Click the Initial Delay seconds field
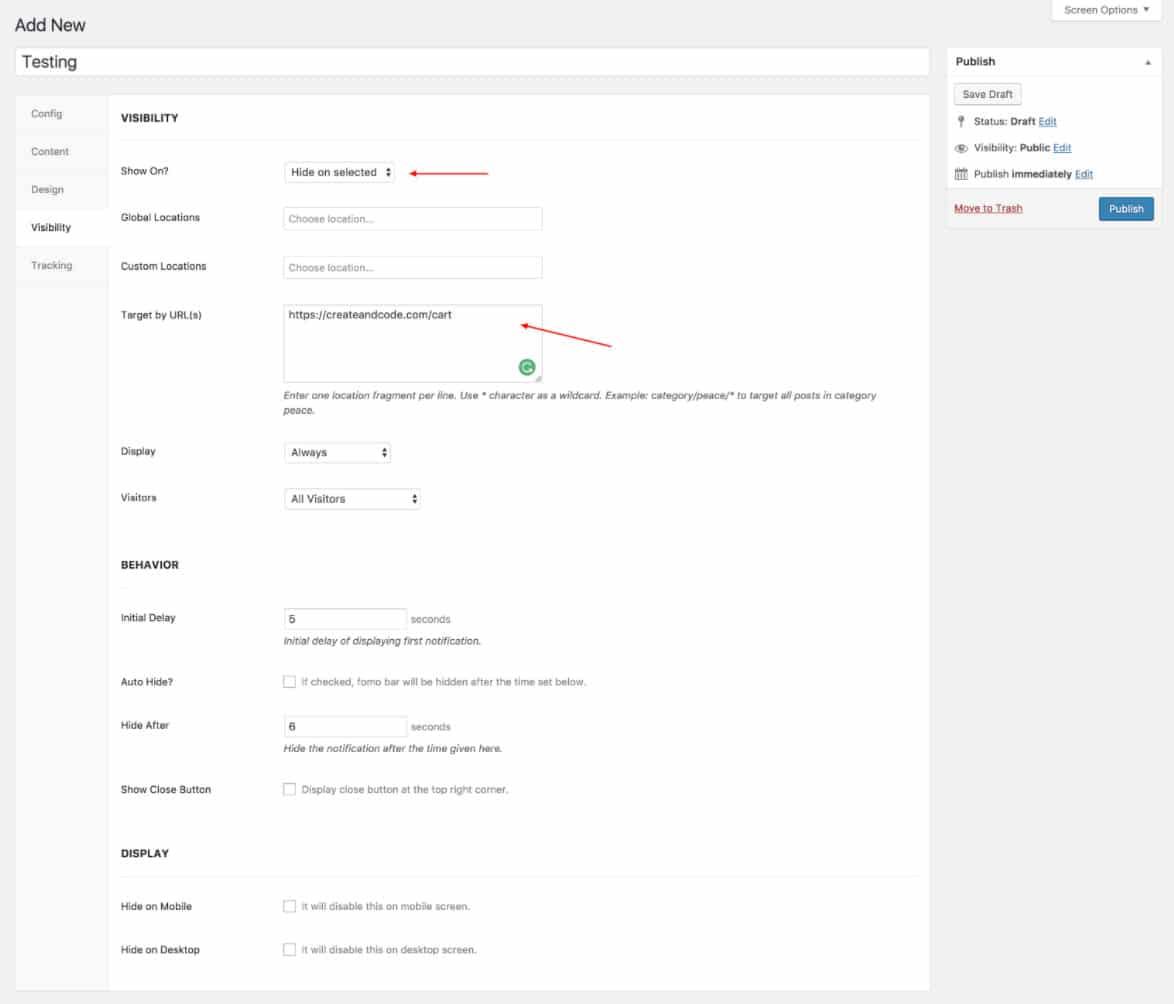The height and width of the screenshot is (1004, 1174). point(345,619)
